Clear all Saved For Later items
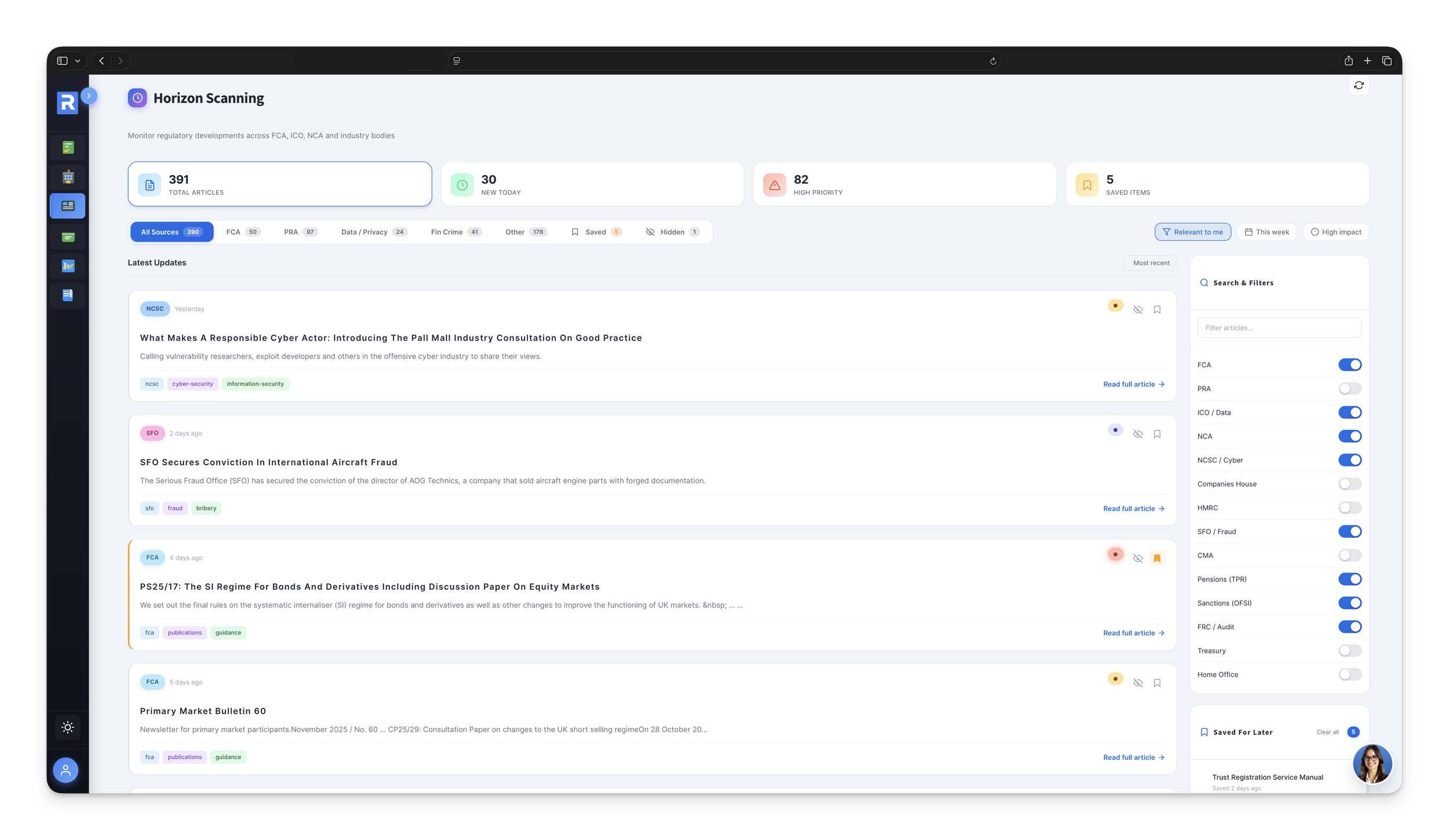The image size is (1449, 840). pos(1327,732)
